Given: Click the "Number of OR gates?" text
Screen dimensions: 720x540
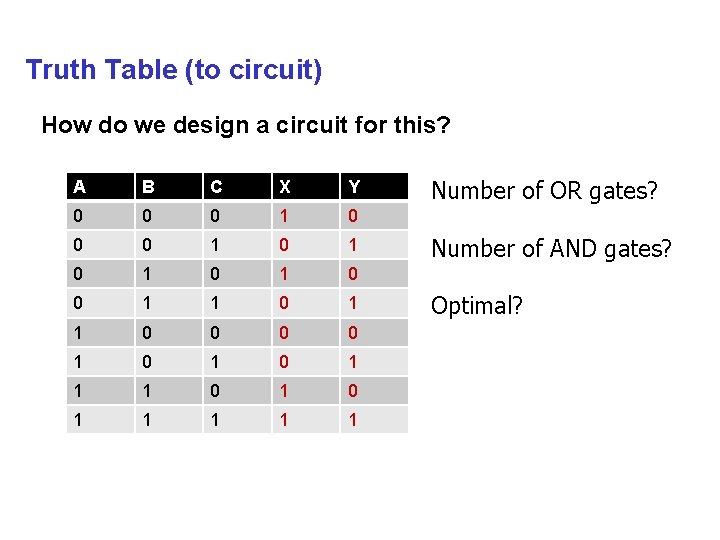Looking at the screenshot, I should click(x=544, y=189).
